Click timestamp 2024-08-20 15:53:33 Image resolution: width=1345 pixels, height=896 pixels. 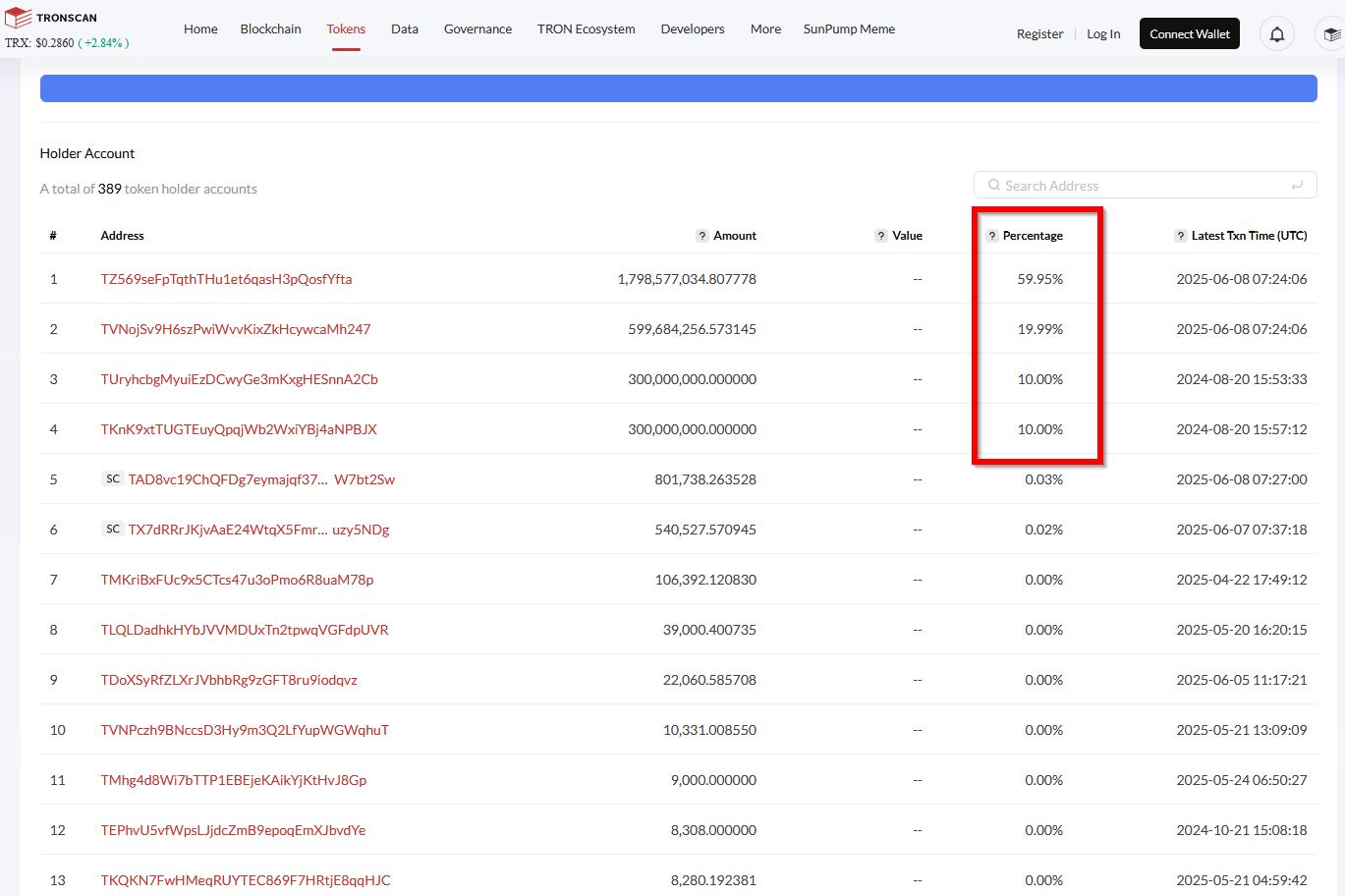pos(1242,379)
